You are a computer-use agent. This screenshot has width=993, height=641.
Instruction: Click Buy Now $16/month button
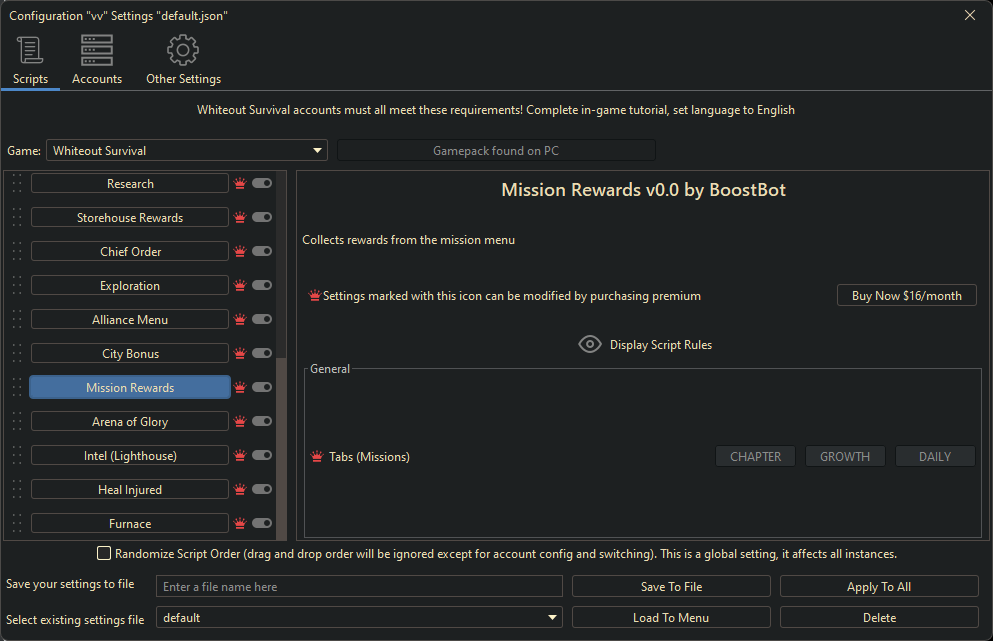point(906,295)
